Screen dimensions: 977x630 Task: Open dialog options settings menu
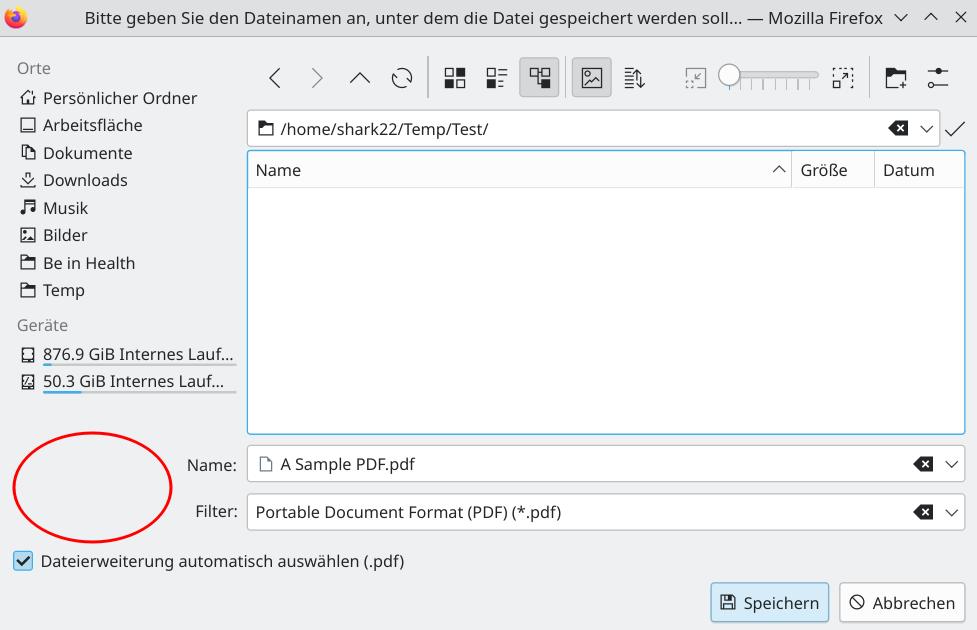click(x=938, y=78)
